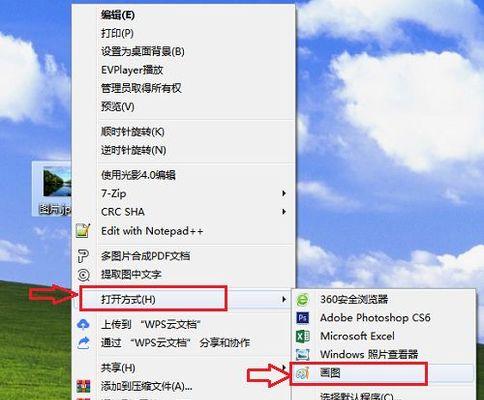The height and width of the screenshot is (400, 484).
Task: Click the PDF merge icon beside 多图片合成PDF文档
Action: point(83,256)
